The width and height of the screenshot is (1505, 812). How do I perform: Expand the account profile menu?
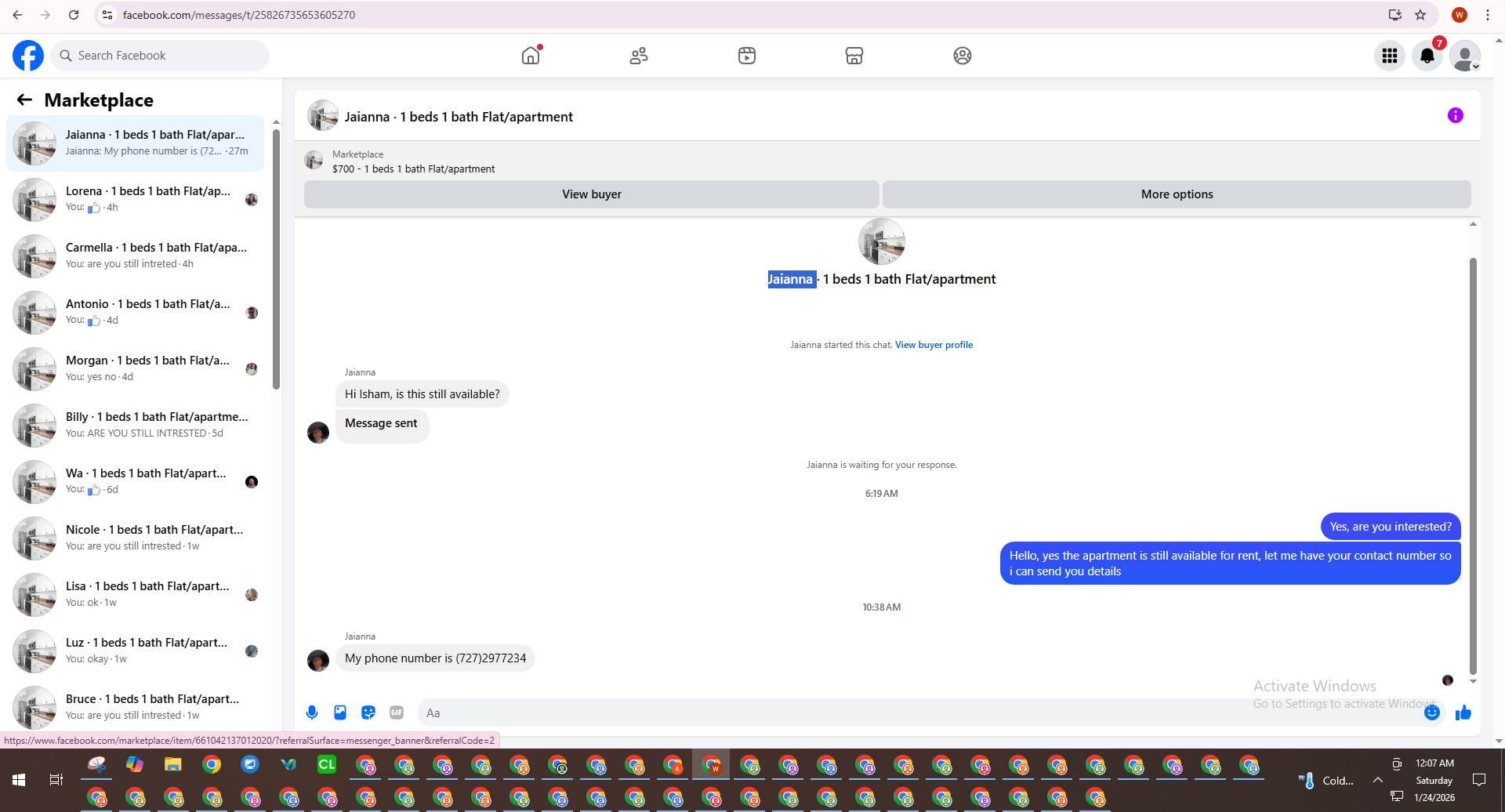click(1464, 56)
